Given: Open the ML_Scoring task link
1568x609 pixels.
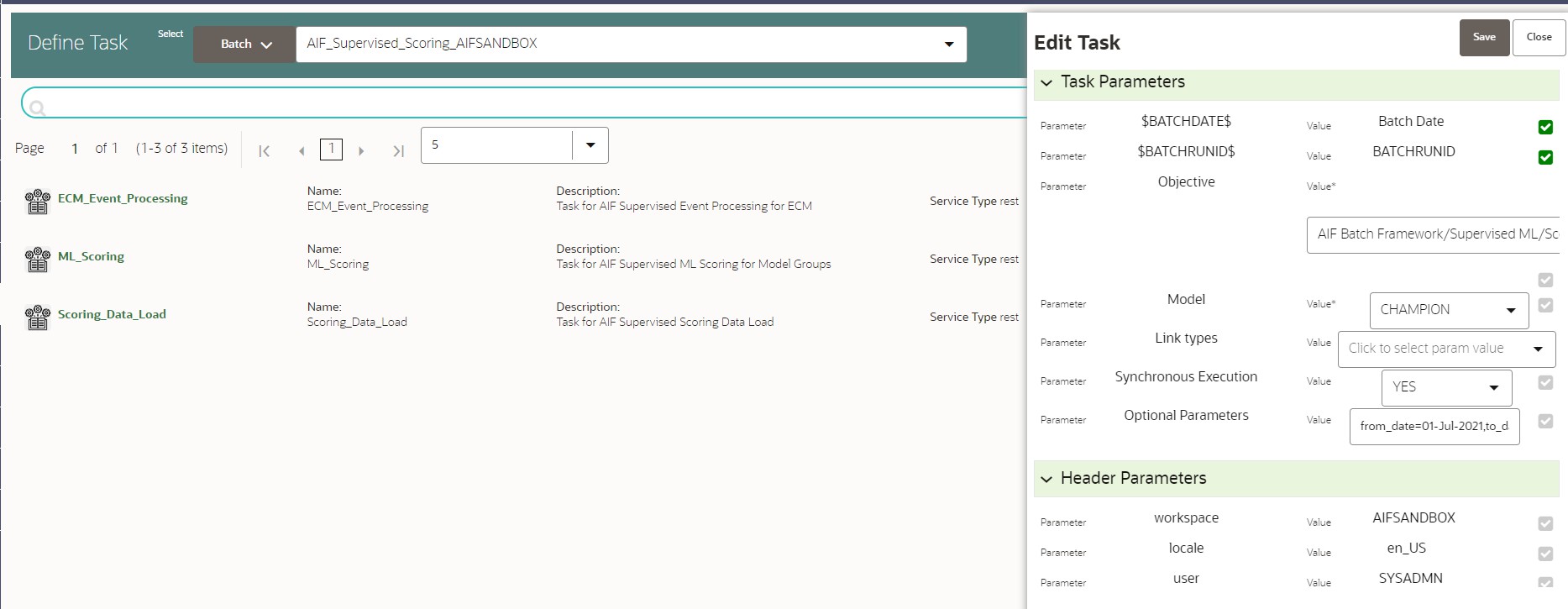Looking at the screenshot, I should (x=91, y=256).
